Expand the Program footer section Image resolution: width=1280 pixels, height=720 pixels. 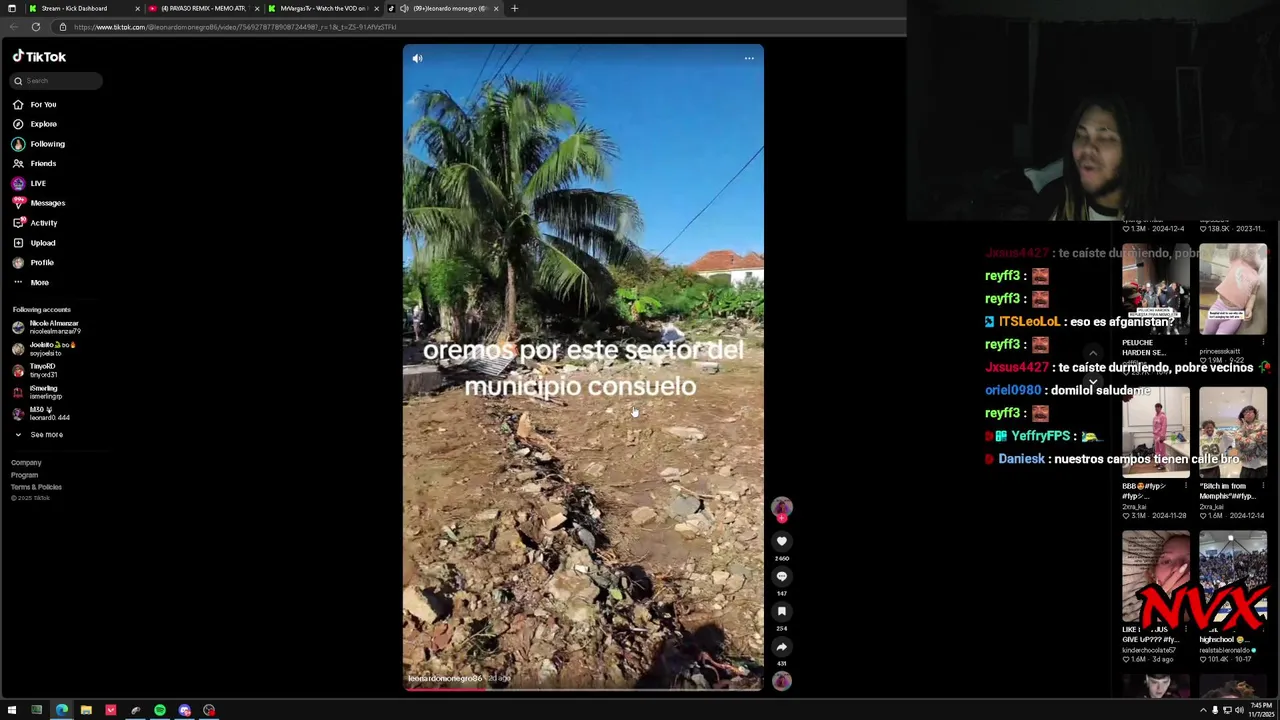click(x=24, y=475)
